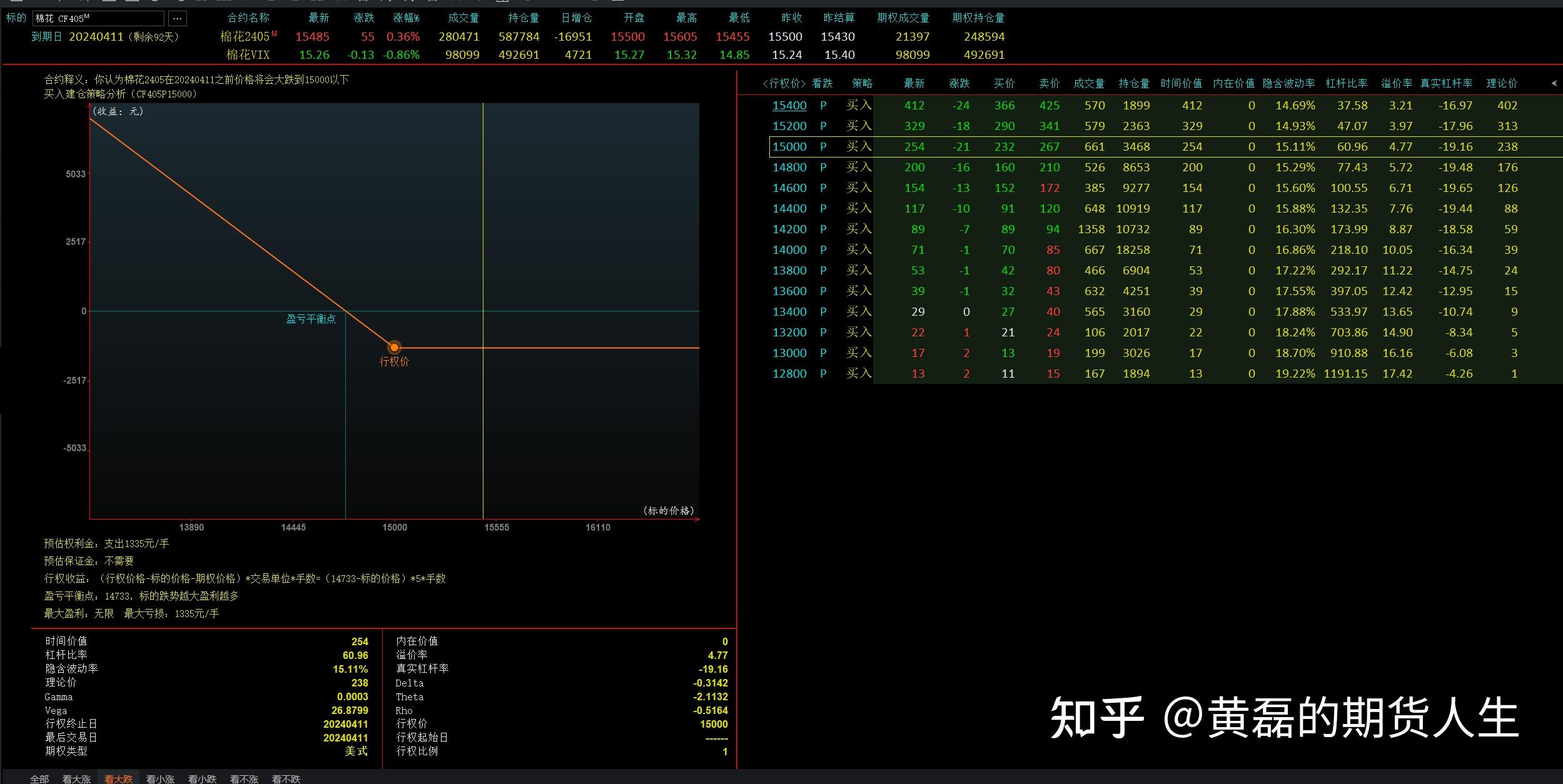Sort options by 真实杠杆率 header

point(1446,83)
